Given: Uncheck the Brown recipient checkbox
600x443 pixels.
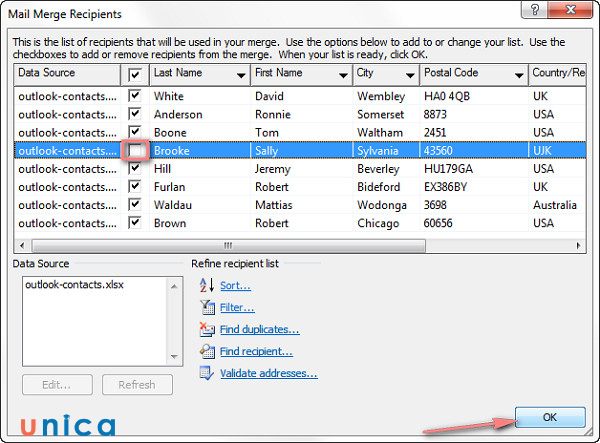Looking at the screenshot, I should [x=135, y=223].
